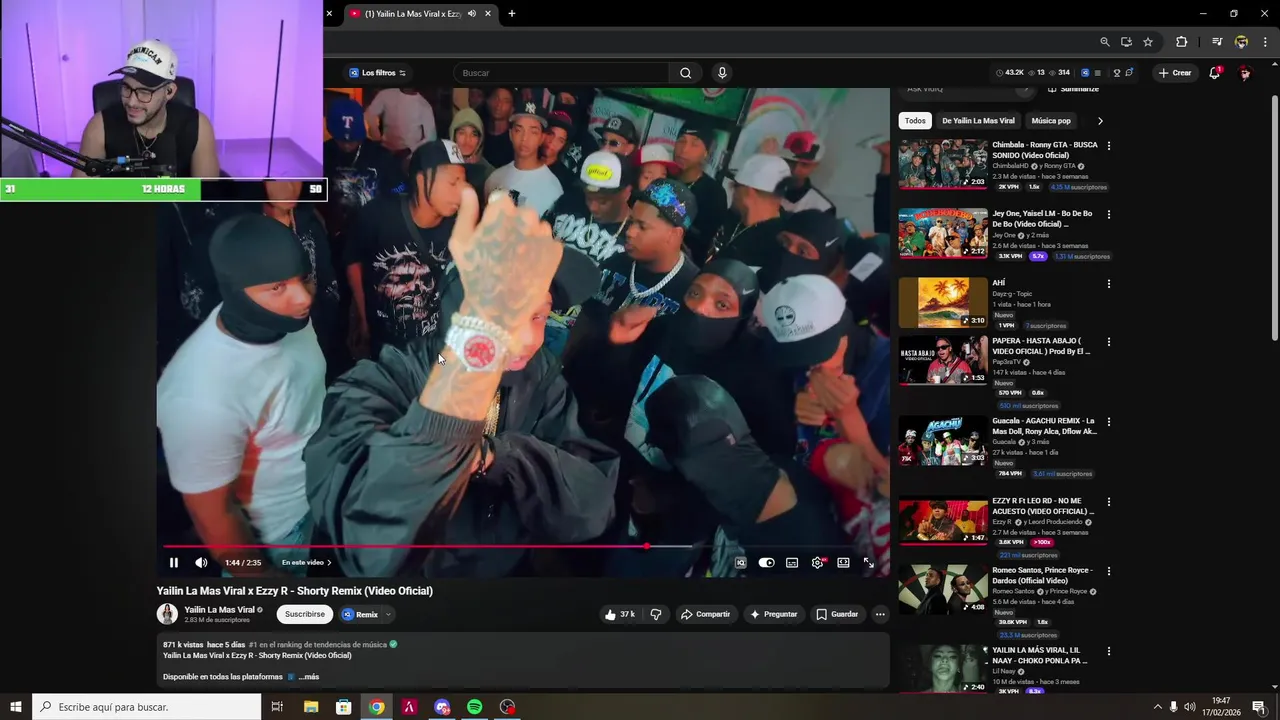Expand the description with '...más'
This screenshot has height=720, width=1280.
pyautogui.click(x=308, y=677)
